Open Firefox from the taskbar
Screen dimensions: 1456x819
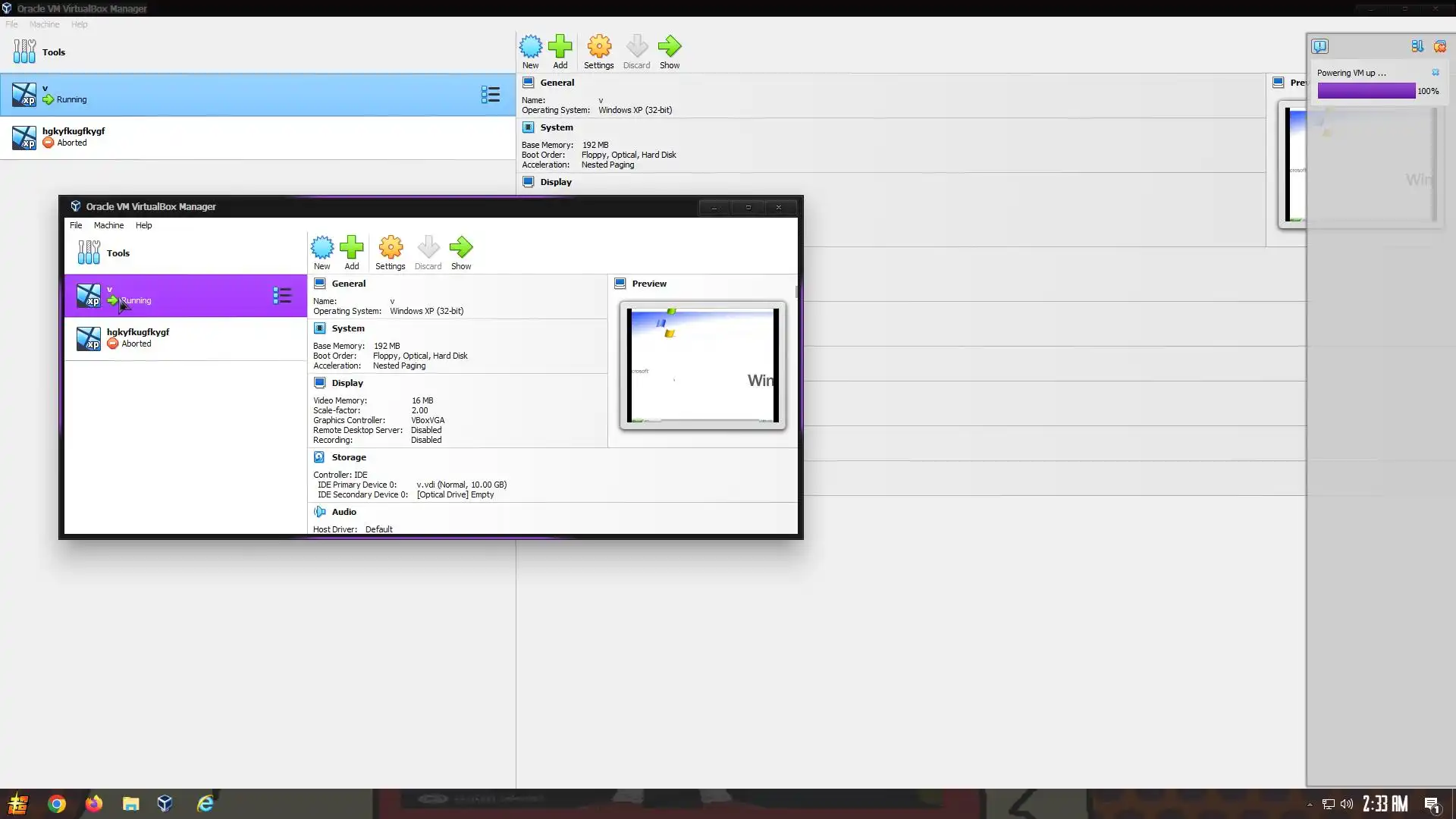[x=94, y=804]
